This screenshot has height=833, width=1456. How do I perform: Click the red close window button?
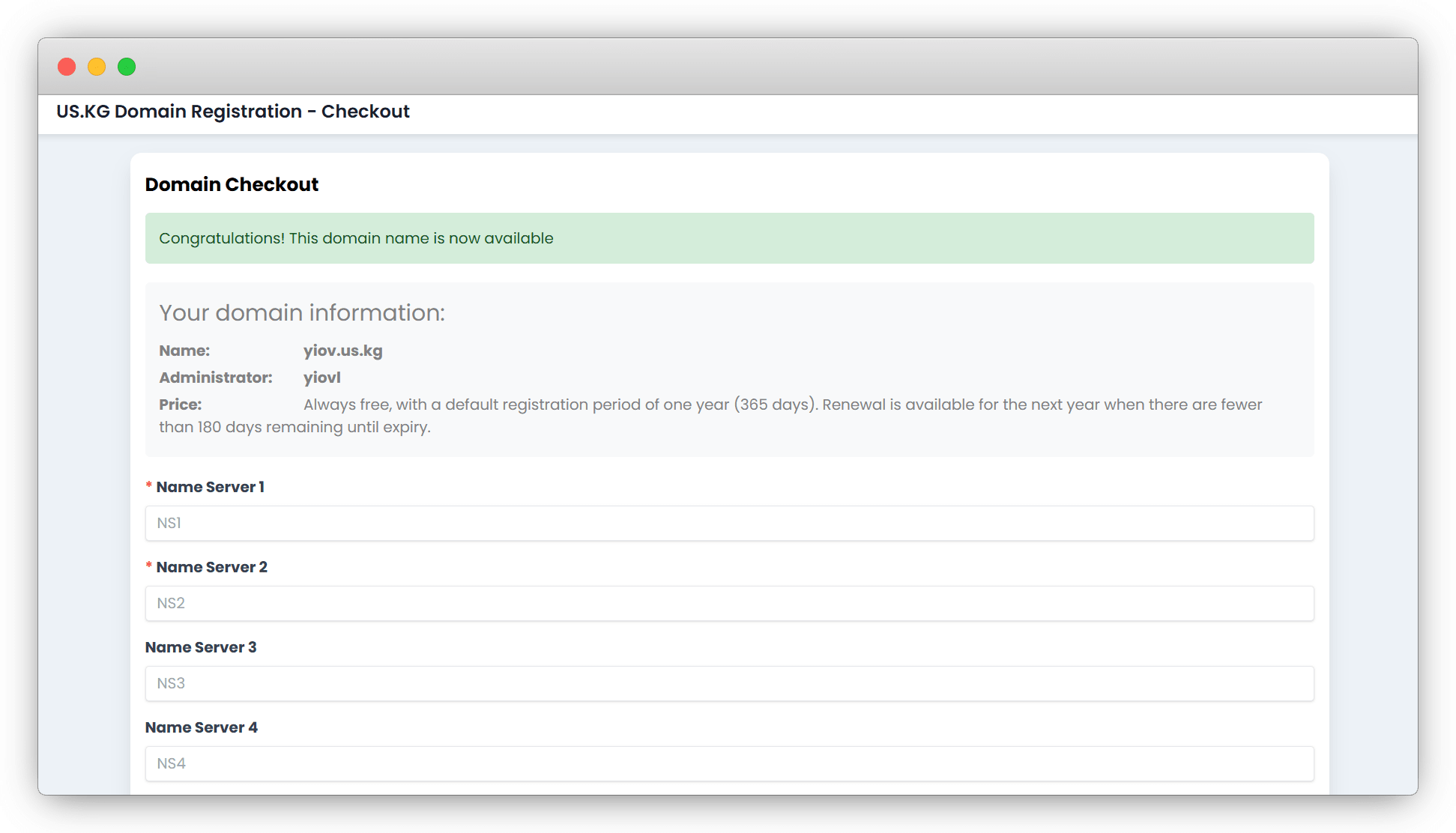pos(67,67)
